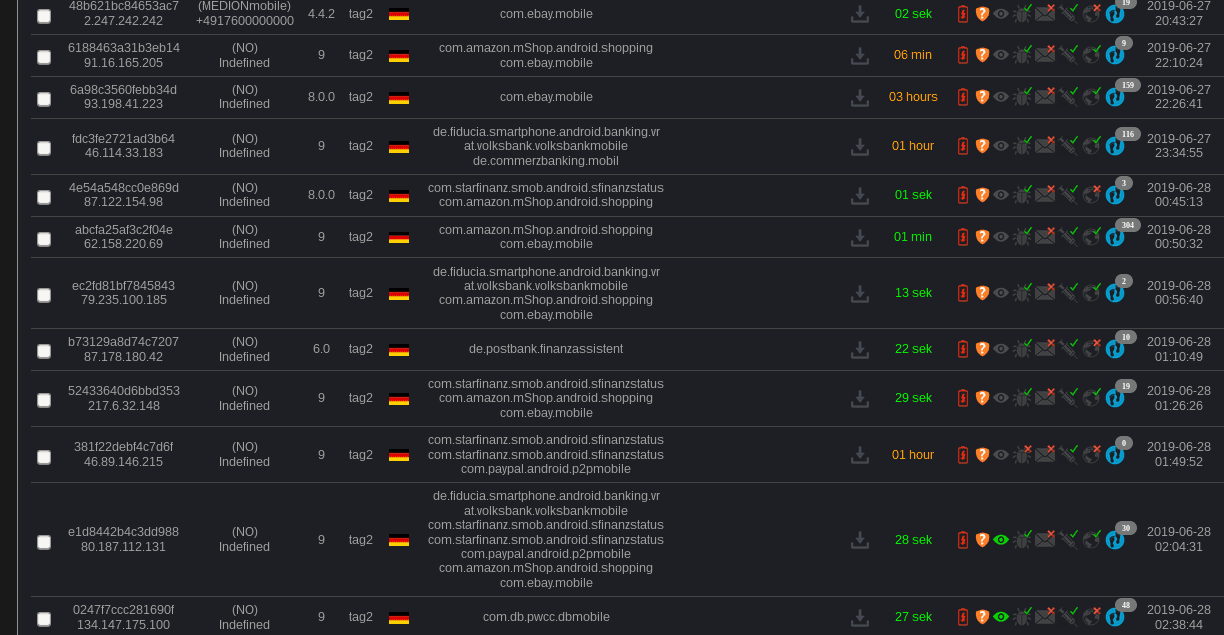1224x635 pixels.
Task: Select the syringe icon in row 52433640d6bbd353
Action: point(1069,398)
